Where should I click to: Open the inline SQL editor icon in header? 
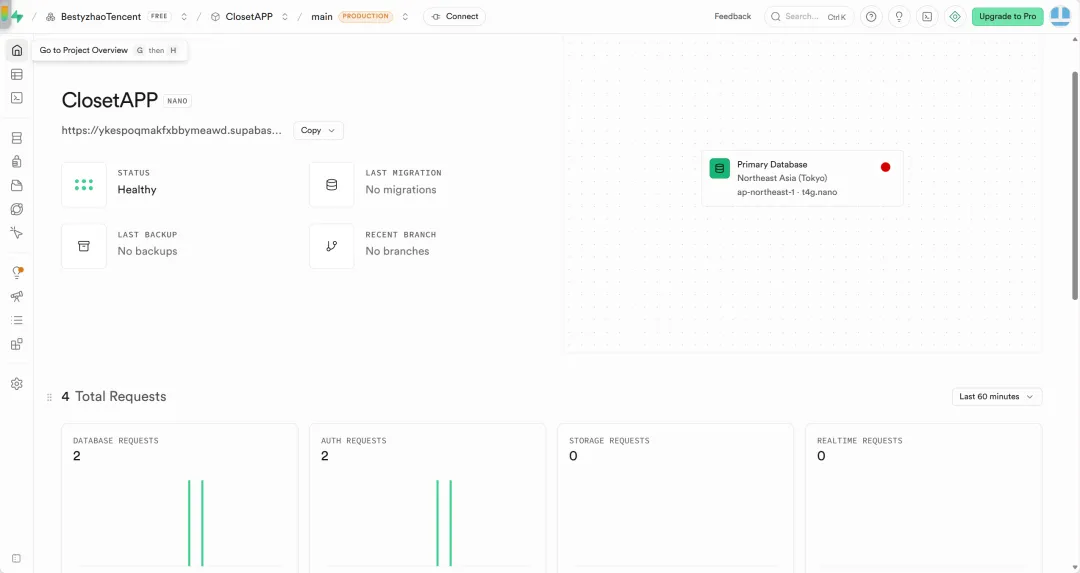point(927,17)
